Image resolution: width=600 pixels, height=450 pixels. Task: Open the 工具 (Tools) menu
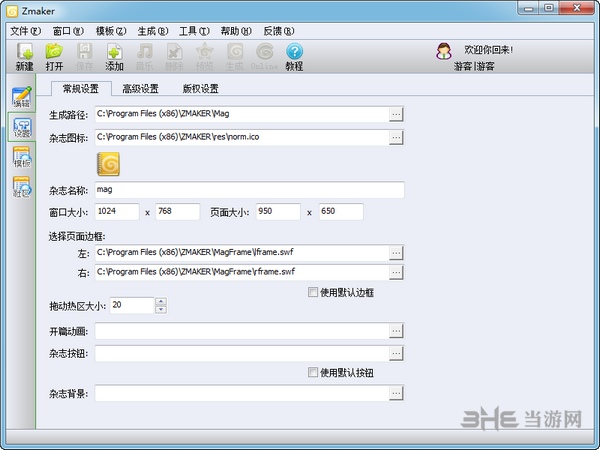194,31
